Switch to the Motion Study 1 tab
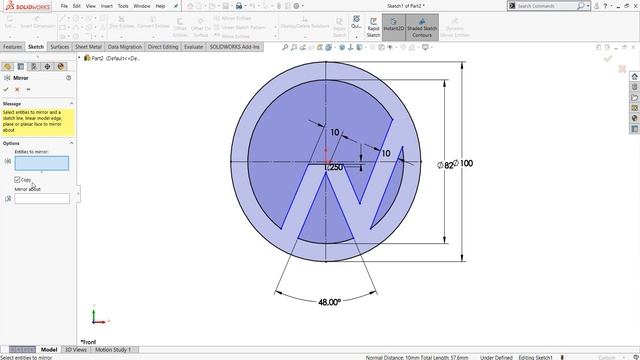The height and width of the screenshot is (360, 640). 113,350
